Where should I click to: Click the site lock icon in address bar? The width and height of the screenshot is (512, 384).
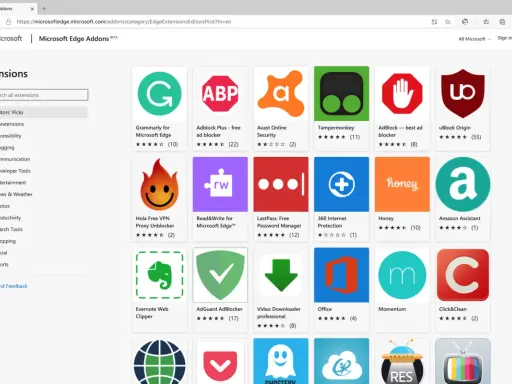point(9,22)
